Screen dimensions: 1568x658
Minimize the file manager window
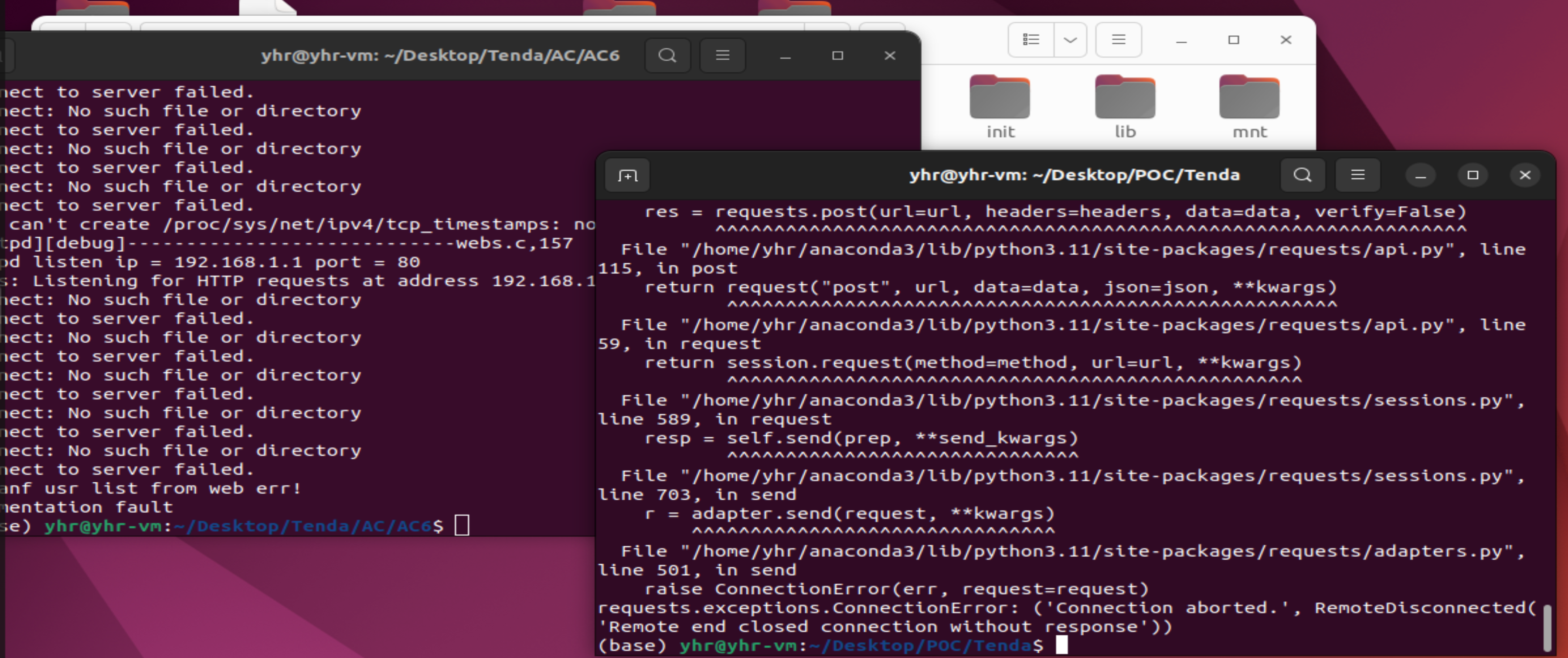click(x=1181, y=40)
